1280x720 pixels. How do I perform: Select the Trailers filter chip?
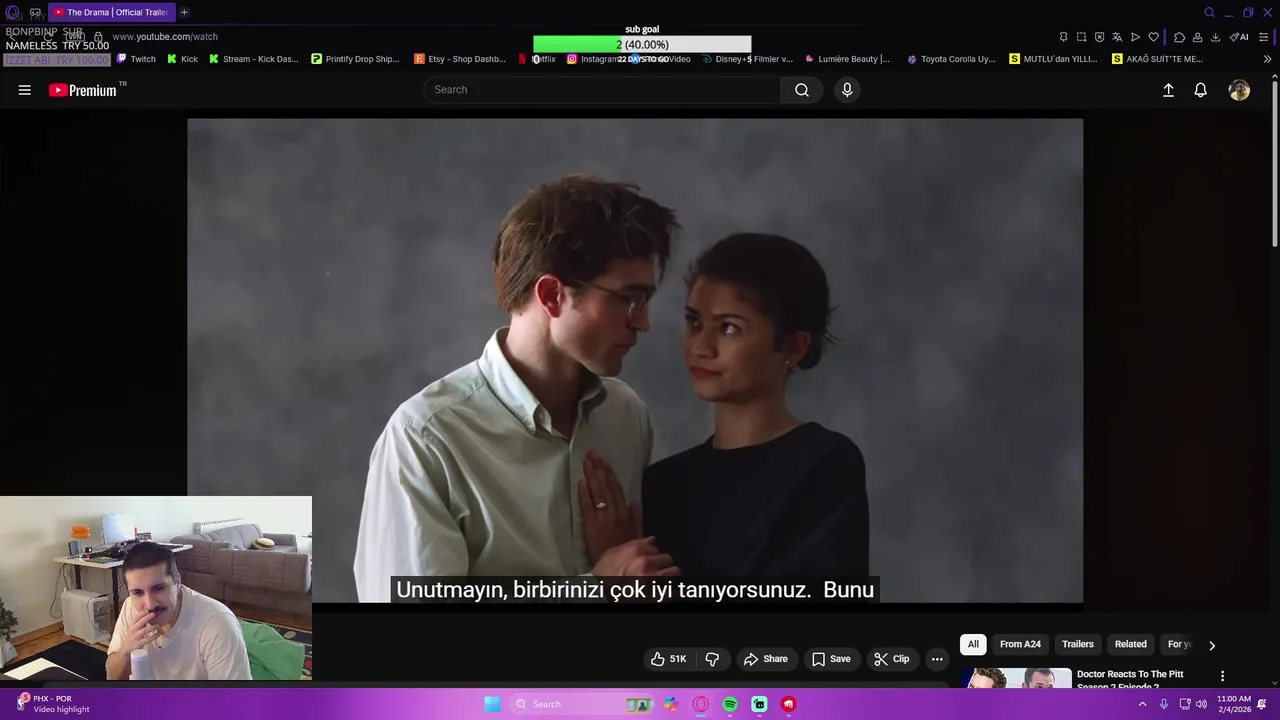pyautogui.click(x=1078, y=644)
